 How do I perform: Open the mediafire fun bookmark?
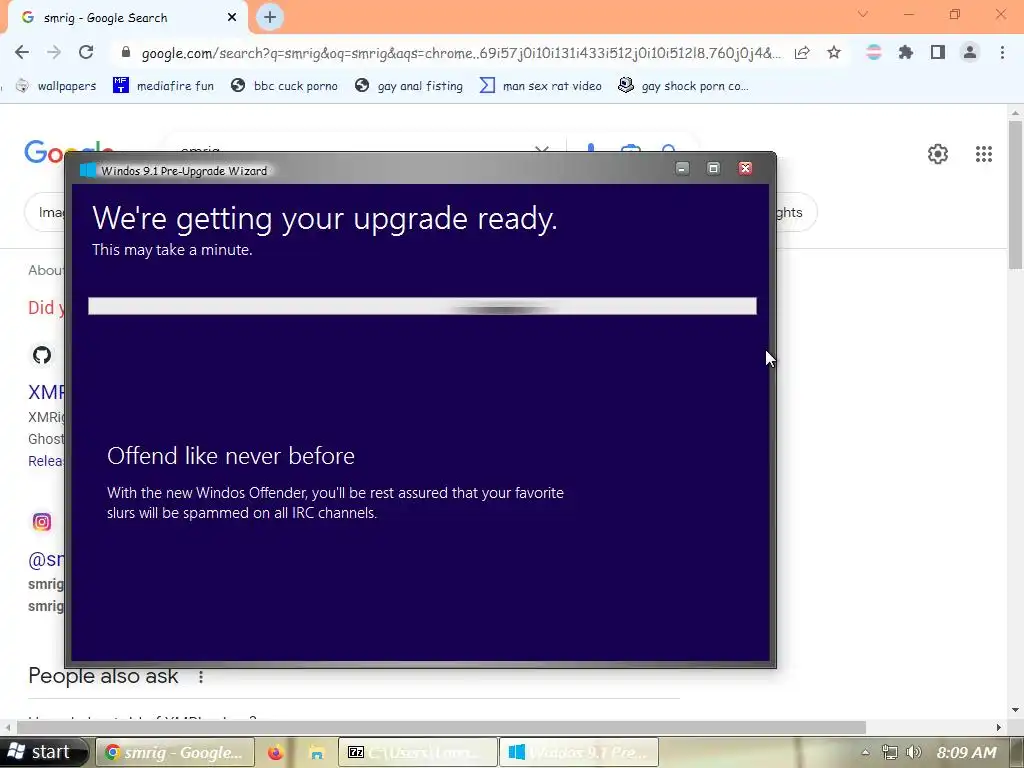(x=163, y=86)
